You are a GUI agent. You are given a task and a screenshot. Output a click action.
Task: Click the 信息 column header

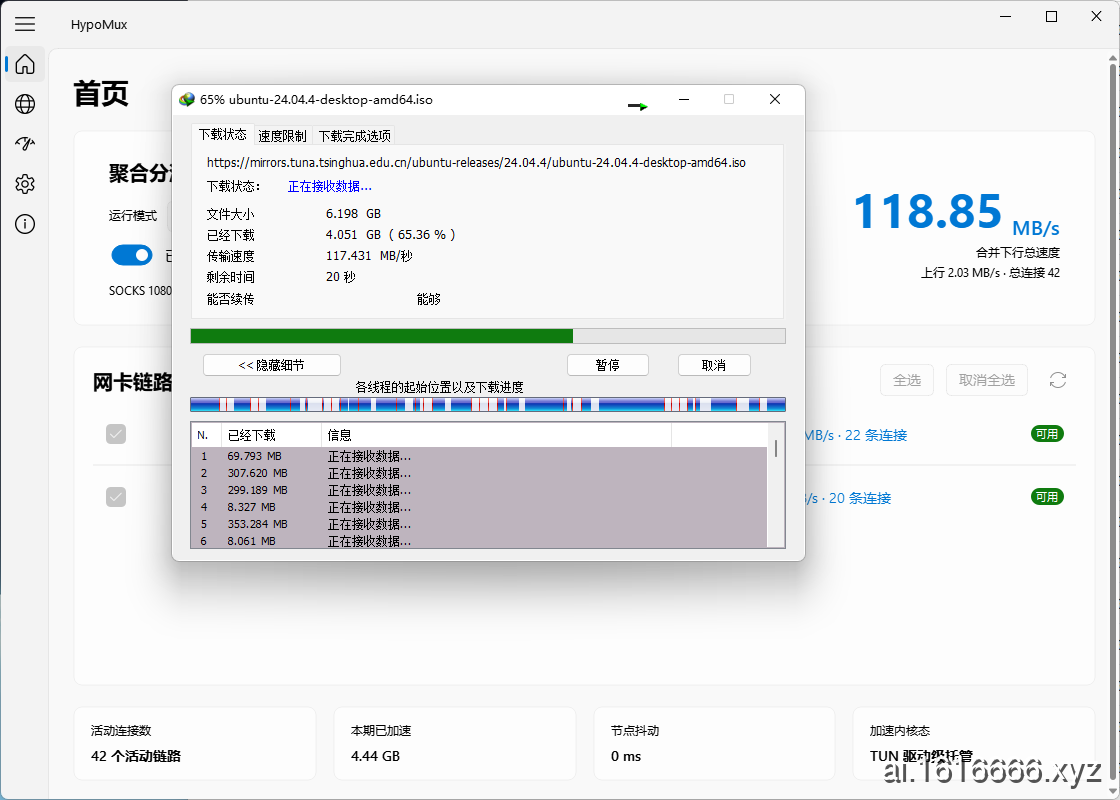point(496,435)
